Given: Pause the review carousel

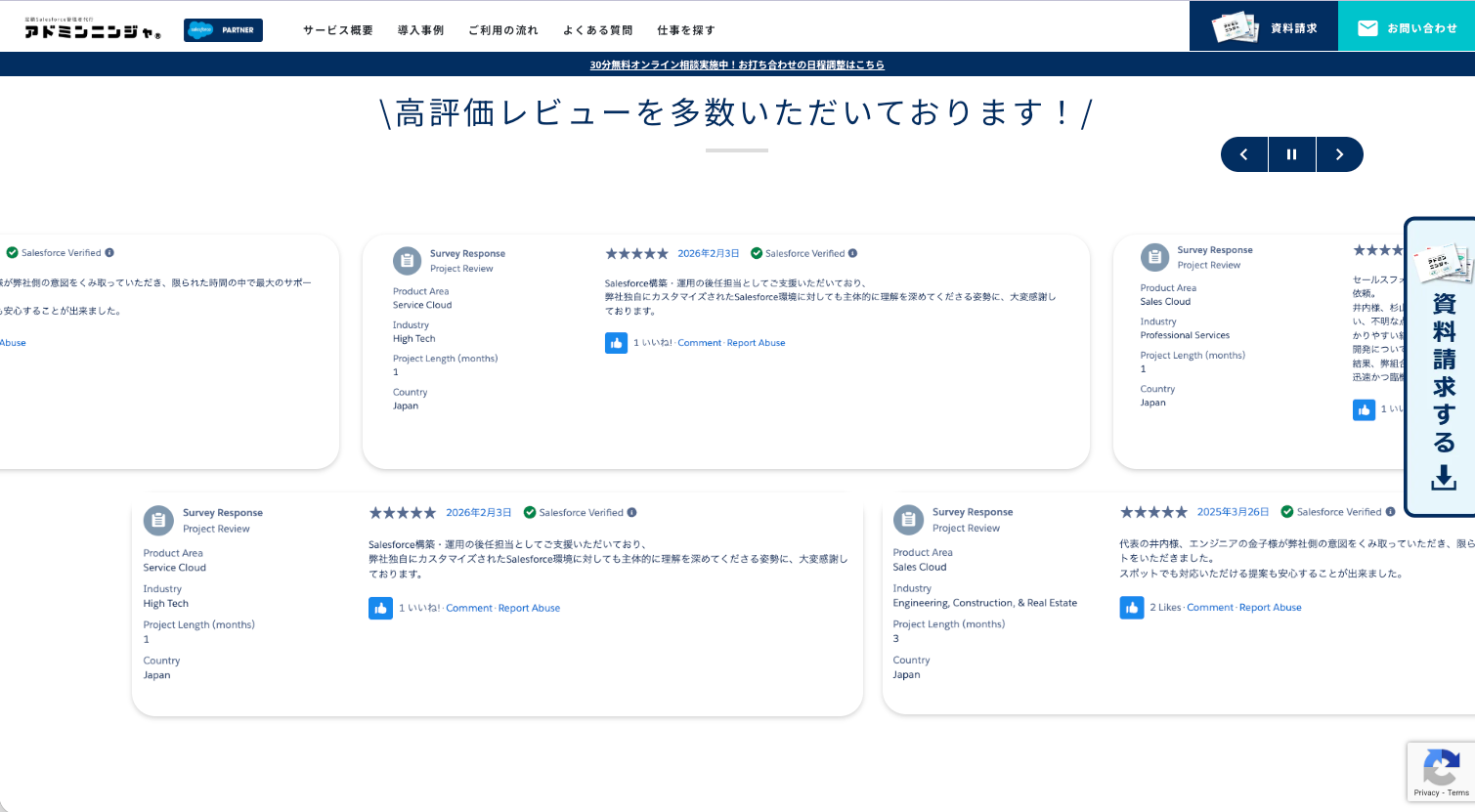Looking at the screenshot, I should click(x=1292, y=154).
